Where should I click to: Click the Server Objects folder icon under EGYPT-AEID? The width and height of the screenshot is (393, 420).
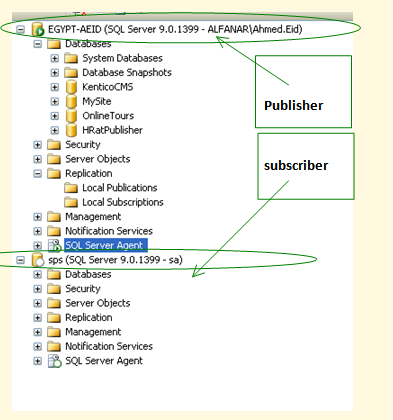(54, 159)
